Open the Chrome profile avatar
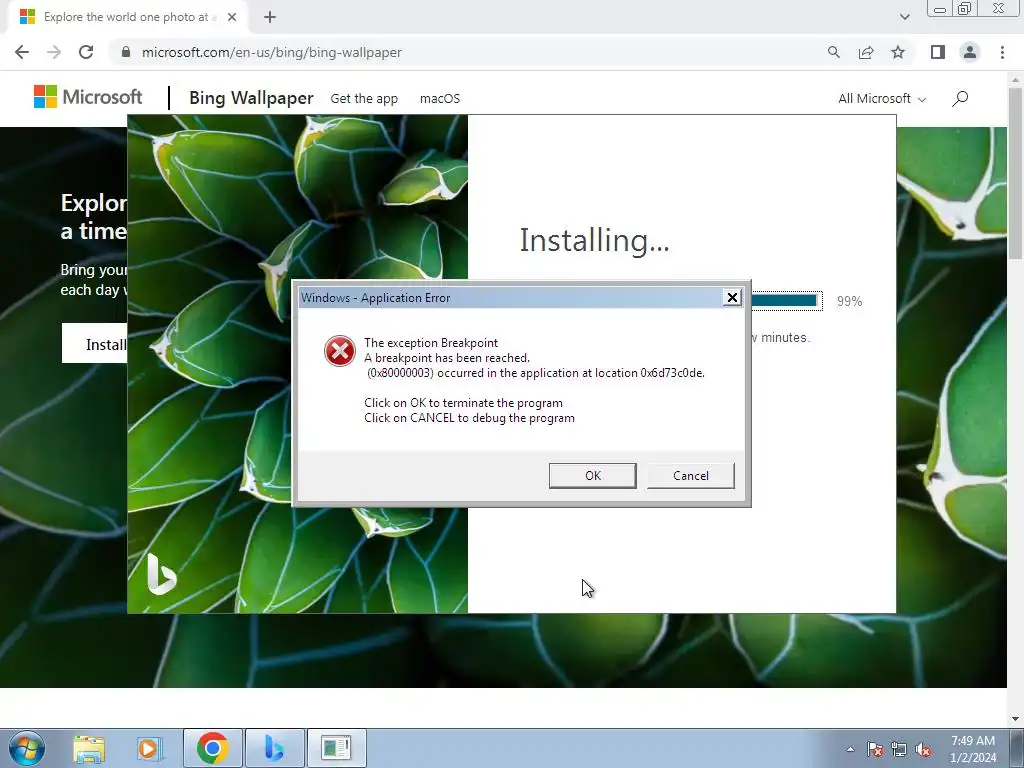 point(970,52)
